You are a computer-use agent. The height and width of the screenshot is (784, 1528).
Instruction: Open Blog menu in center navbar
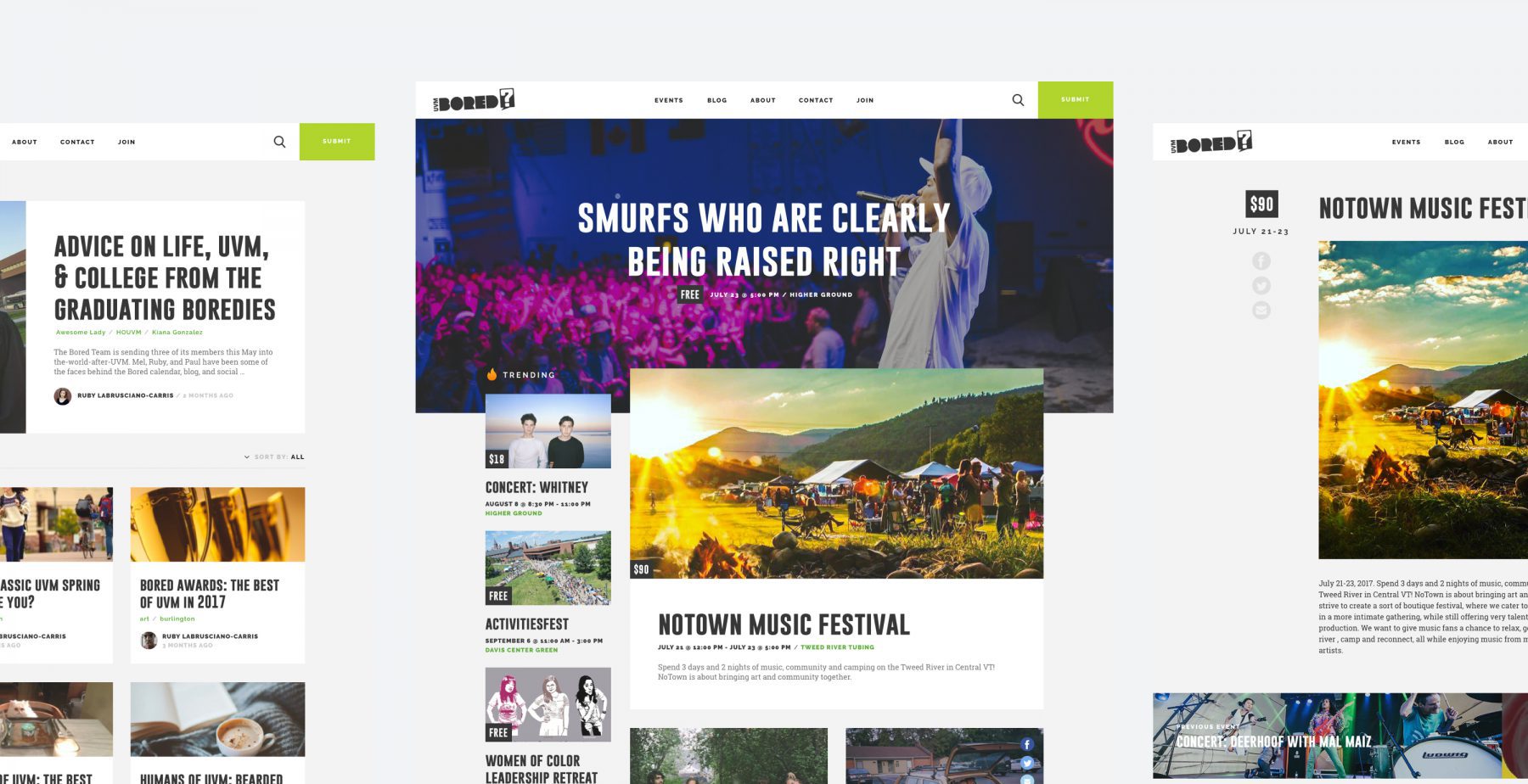717,100
